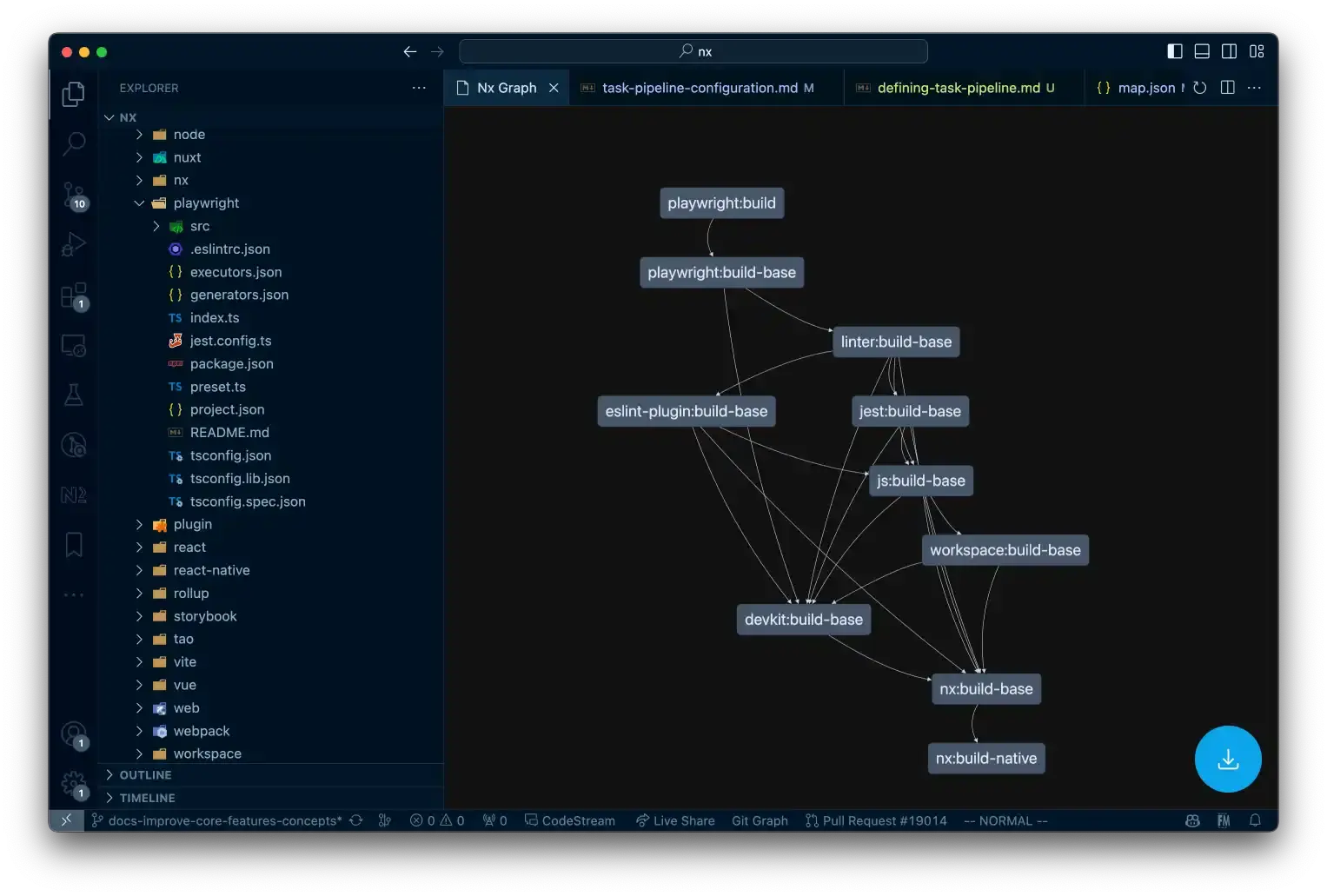Click the Testing beaker icon

pos(73,395)
